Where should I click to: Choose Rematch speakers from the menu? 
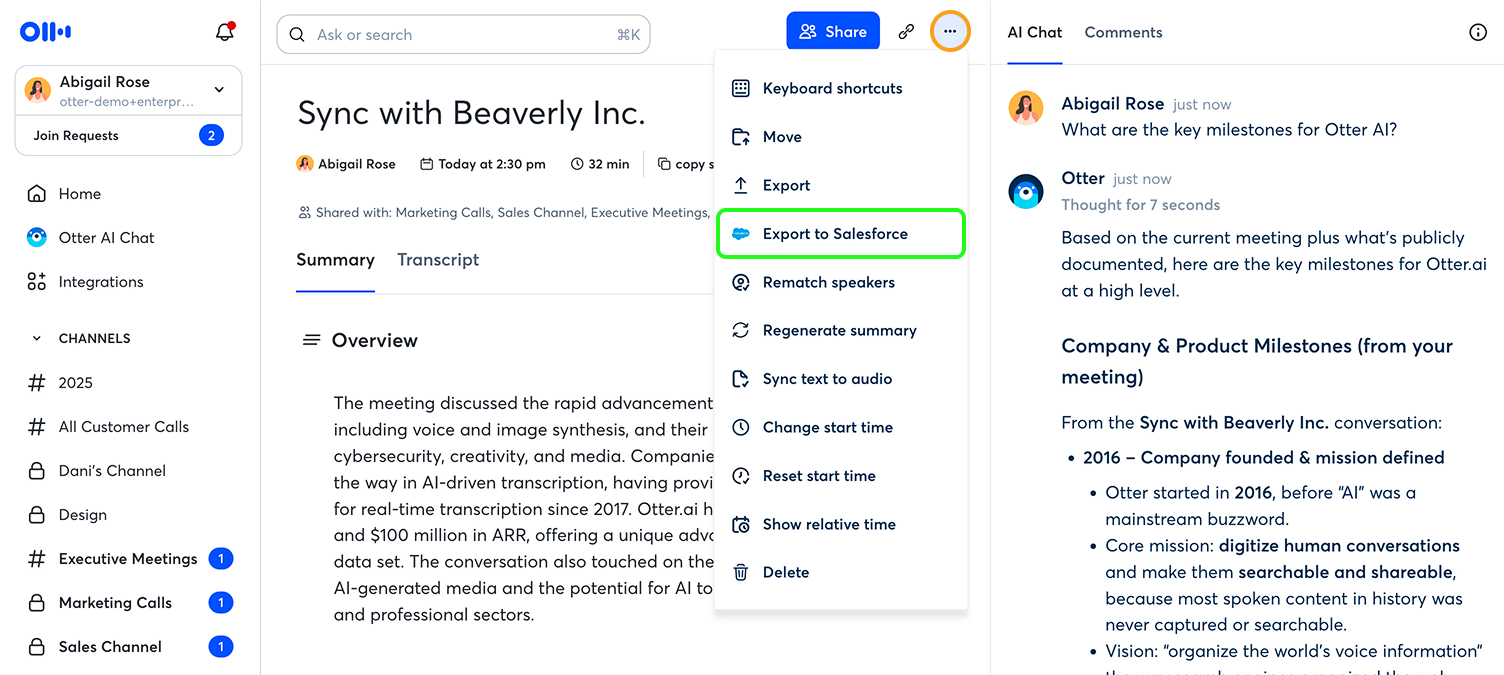(828, 282)
